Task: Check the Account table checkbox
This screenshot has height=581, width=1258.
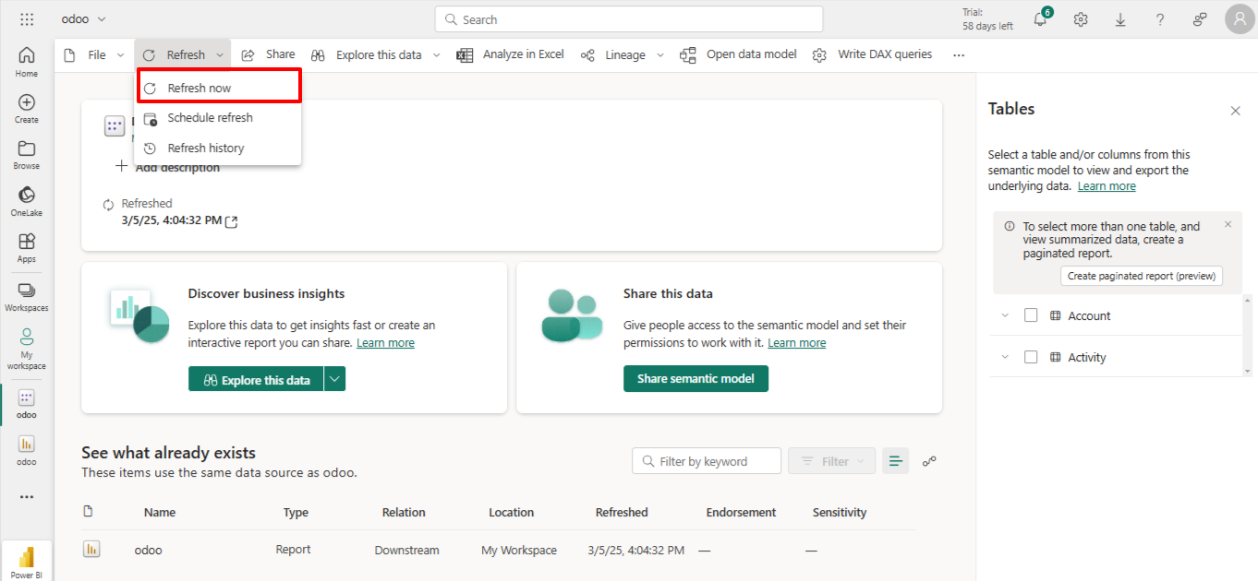Action: click(x=1031, y=316)
